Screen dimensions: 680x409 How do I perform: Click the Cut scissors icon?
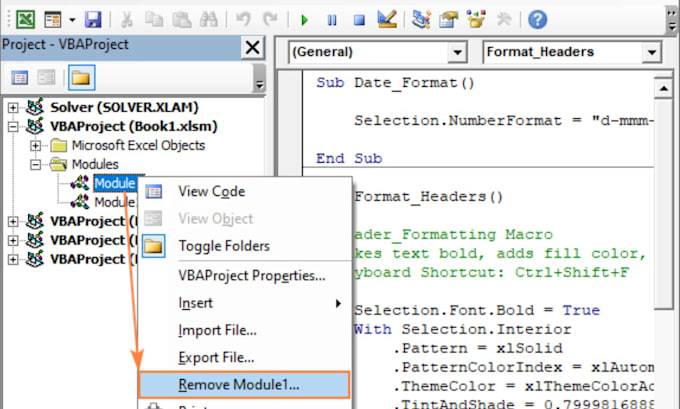pos(127,20)
